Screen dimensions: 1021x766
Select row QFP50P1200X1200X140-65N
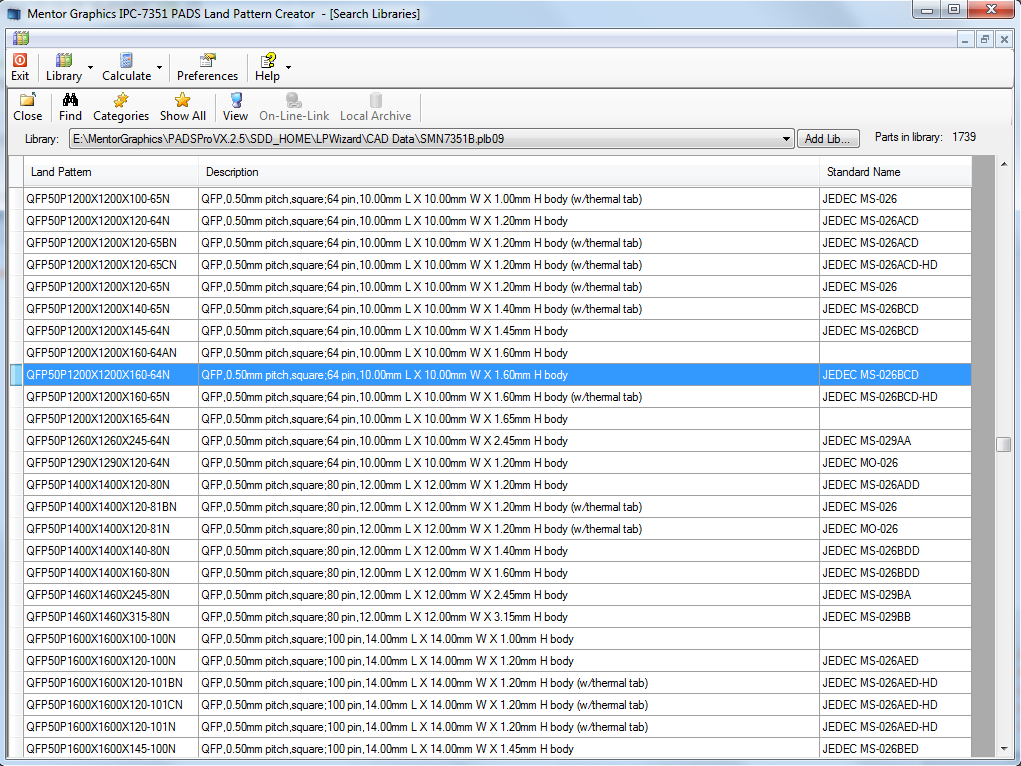coord(497,309)
